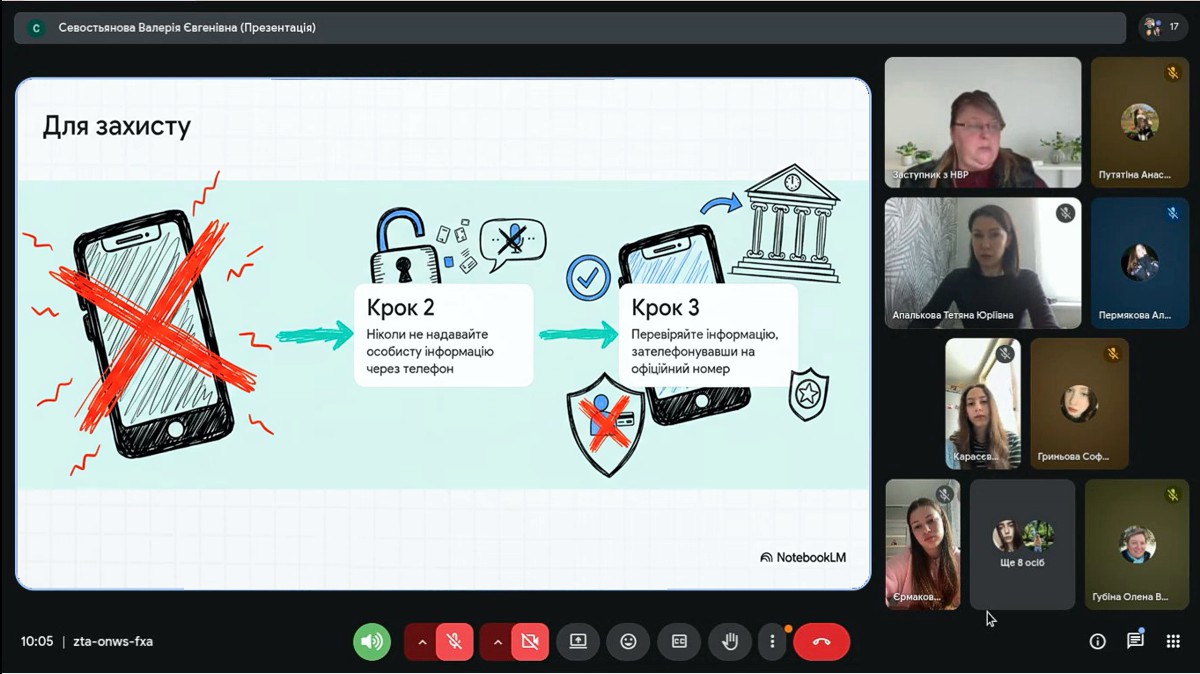Open the activities grid icon
Viewport: 1200px width, 674px height.
pos(1173,641)
